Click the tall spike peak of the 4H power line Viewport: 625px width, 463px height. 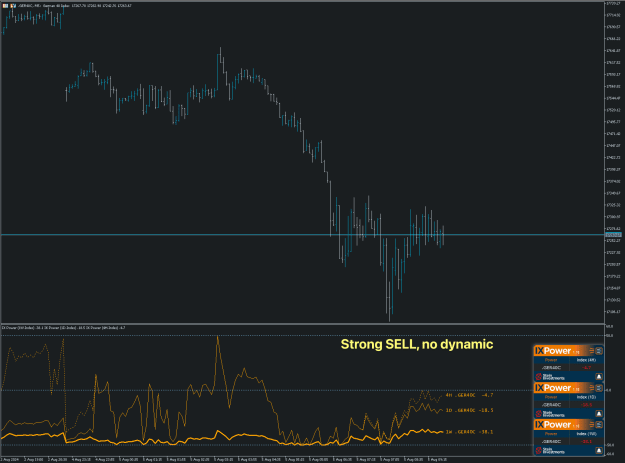pyautogui.click(x=218, y=337)
